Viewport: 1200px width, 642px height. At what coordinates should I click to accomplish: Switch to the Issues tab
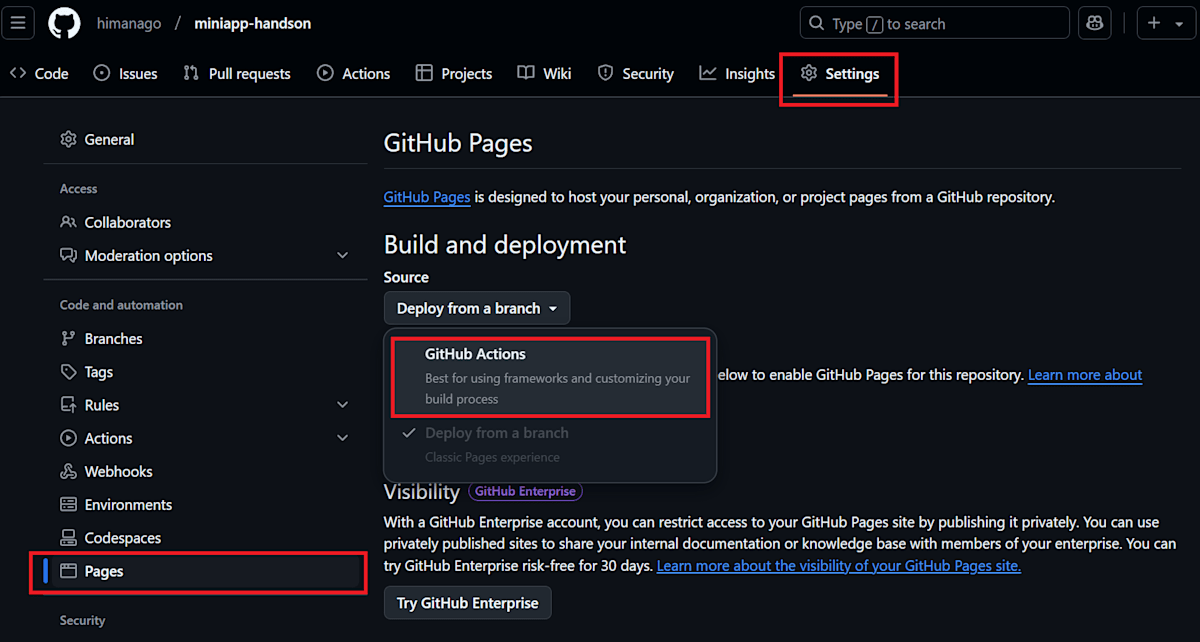126,73
